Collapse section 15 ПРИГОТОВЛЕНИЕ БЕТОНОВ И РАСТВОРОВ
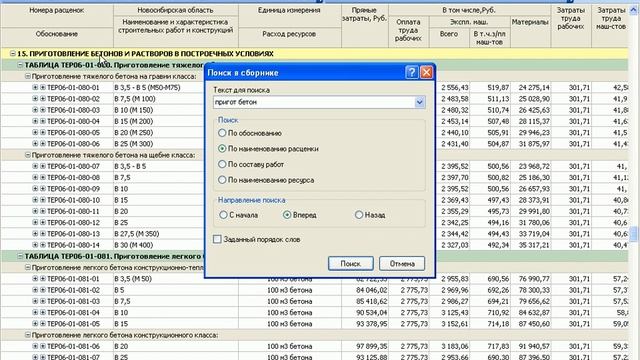This screenshot has height=360, width=640. pos(13,53)
